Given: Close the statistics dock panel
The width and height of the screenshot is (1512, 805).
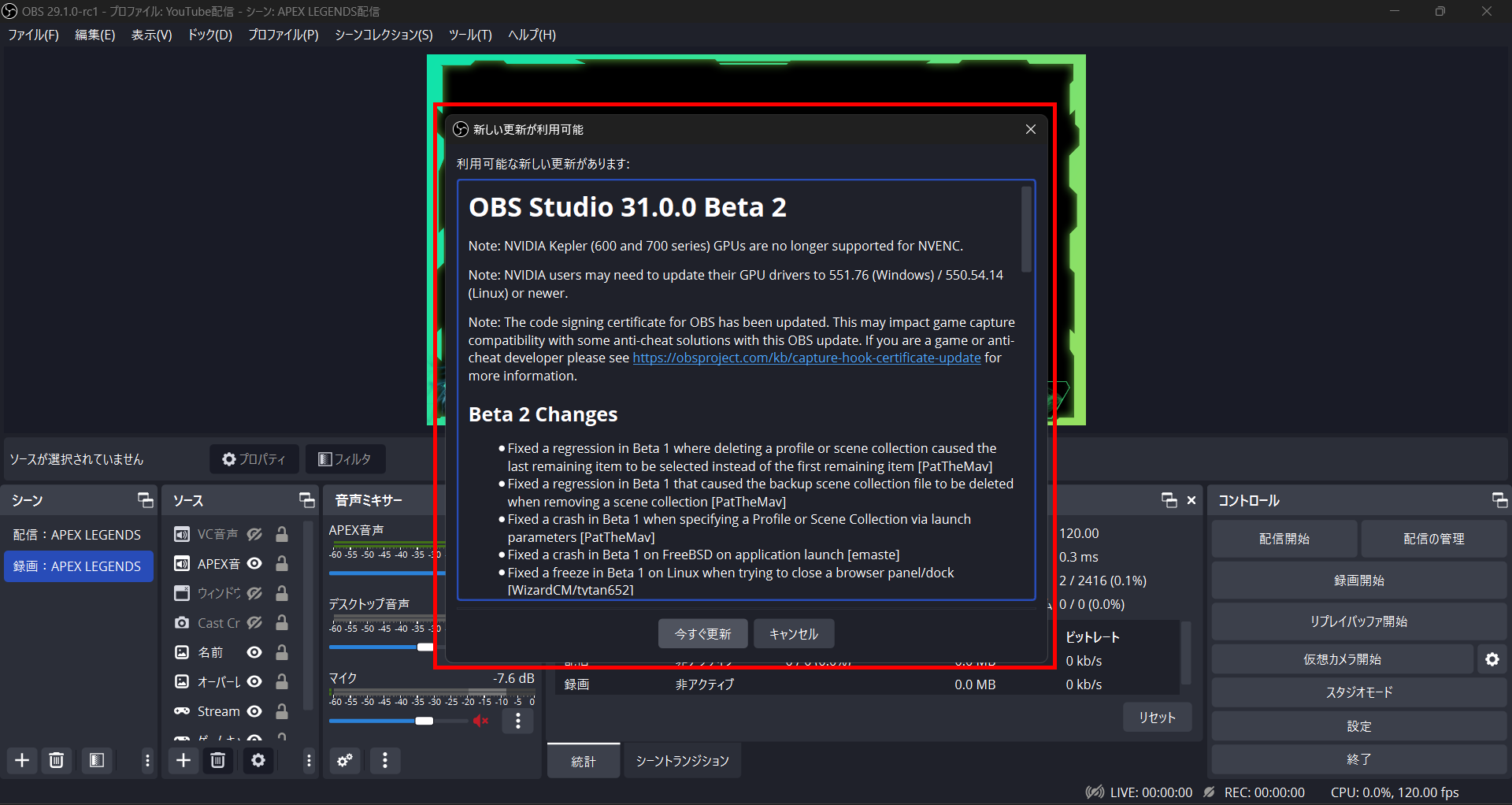Looking at the screenshot, I should pos(1191,500).
